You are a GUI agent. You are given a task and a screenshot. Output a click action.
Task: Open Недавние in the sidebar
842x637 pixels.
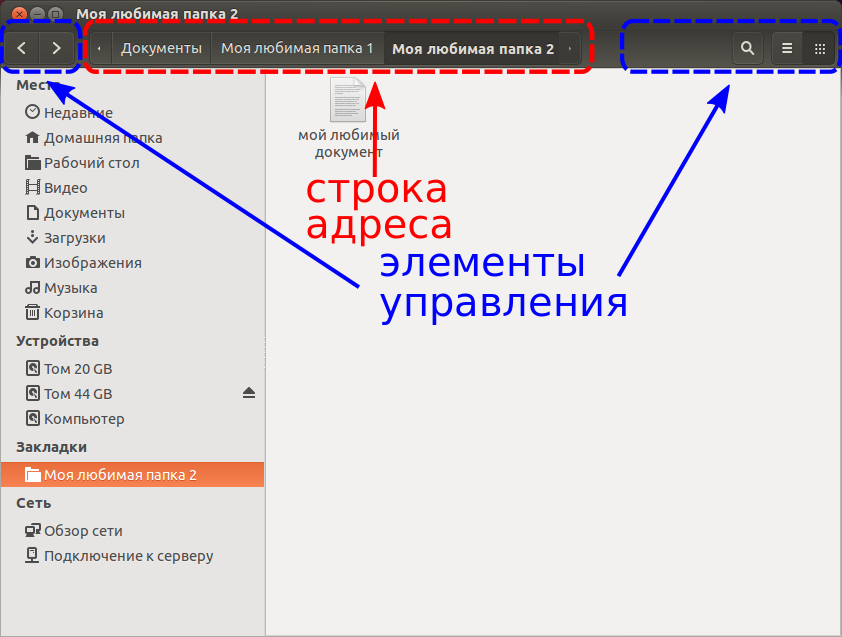pyautogui.click(x=77, y=113)
